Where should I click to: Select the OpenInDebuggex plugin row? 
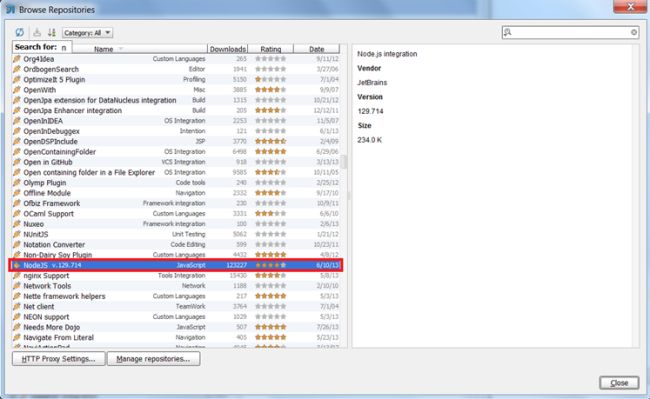point(176,131)
